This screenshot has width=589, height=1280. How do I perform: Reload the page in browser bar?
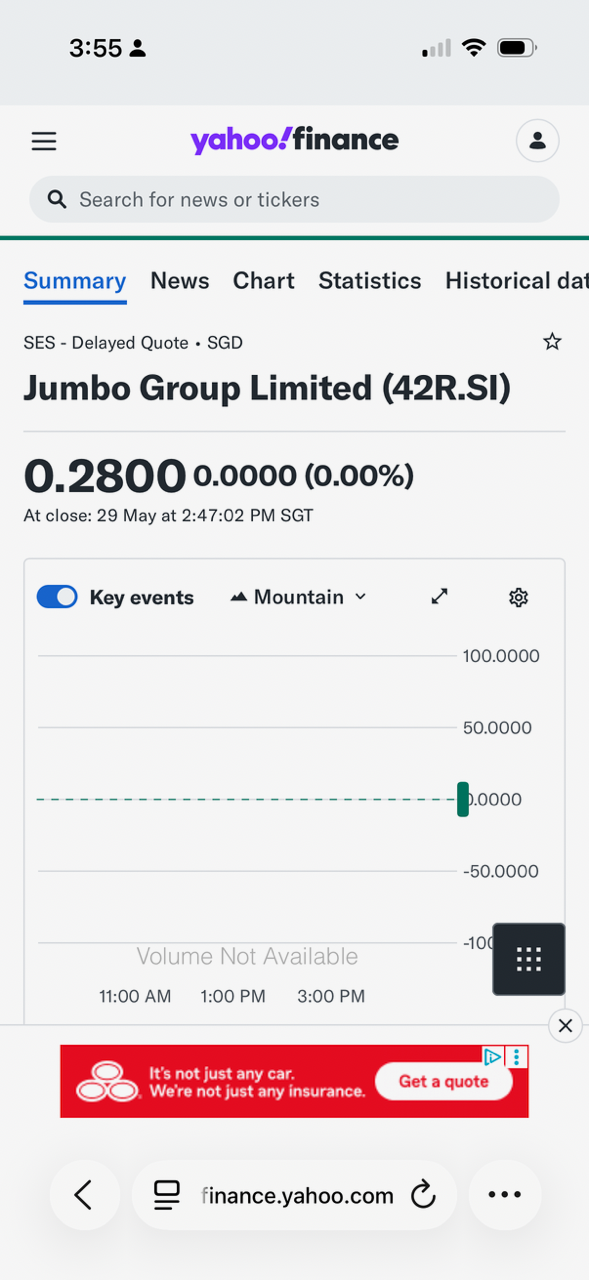click(x=423, y=1194)
